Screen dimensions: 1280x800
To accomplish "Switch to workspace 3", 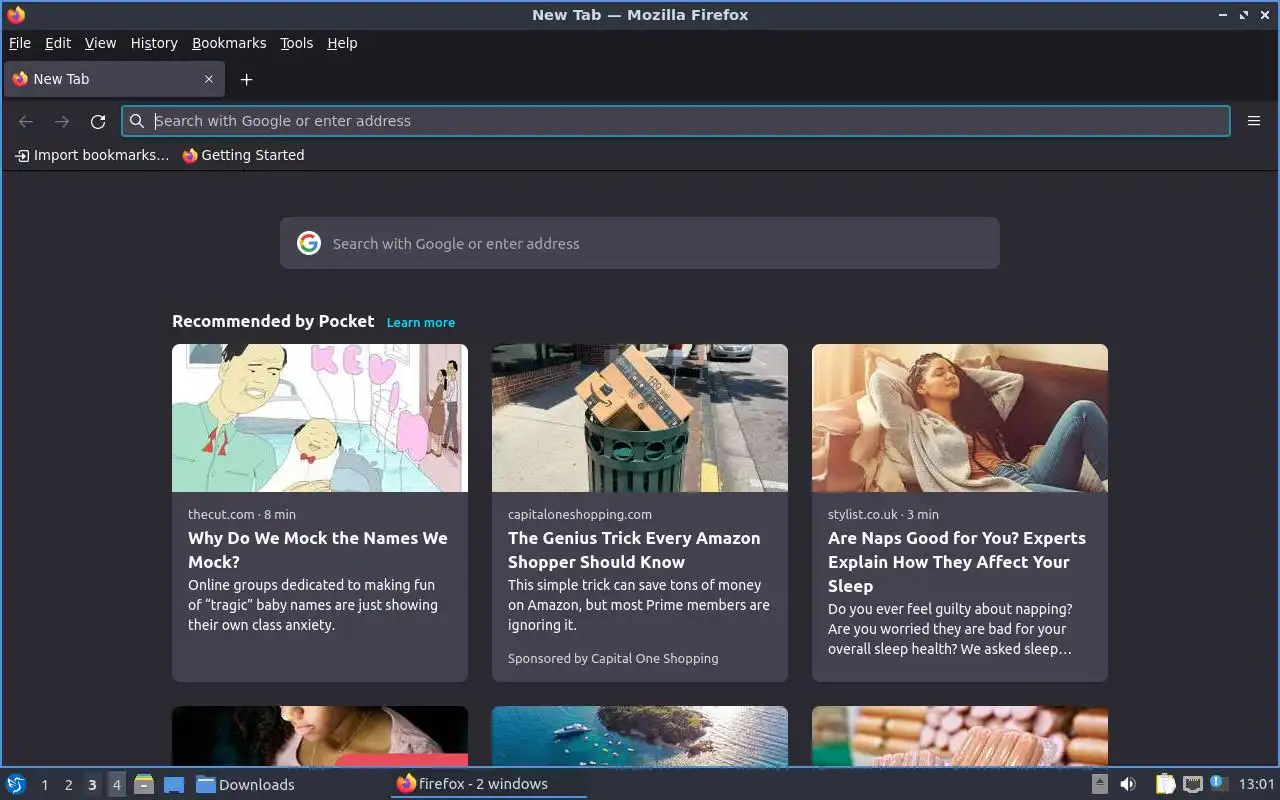I will tap(92, 785).
